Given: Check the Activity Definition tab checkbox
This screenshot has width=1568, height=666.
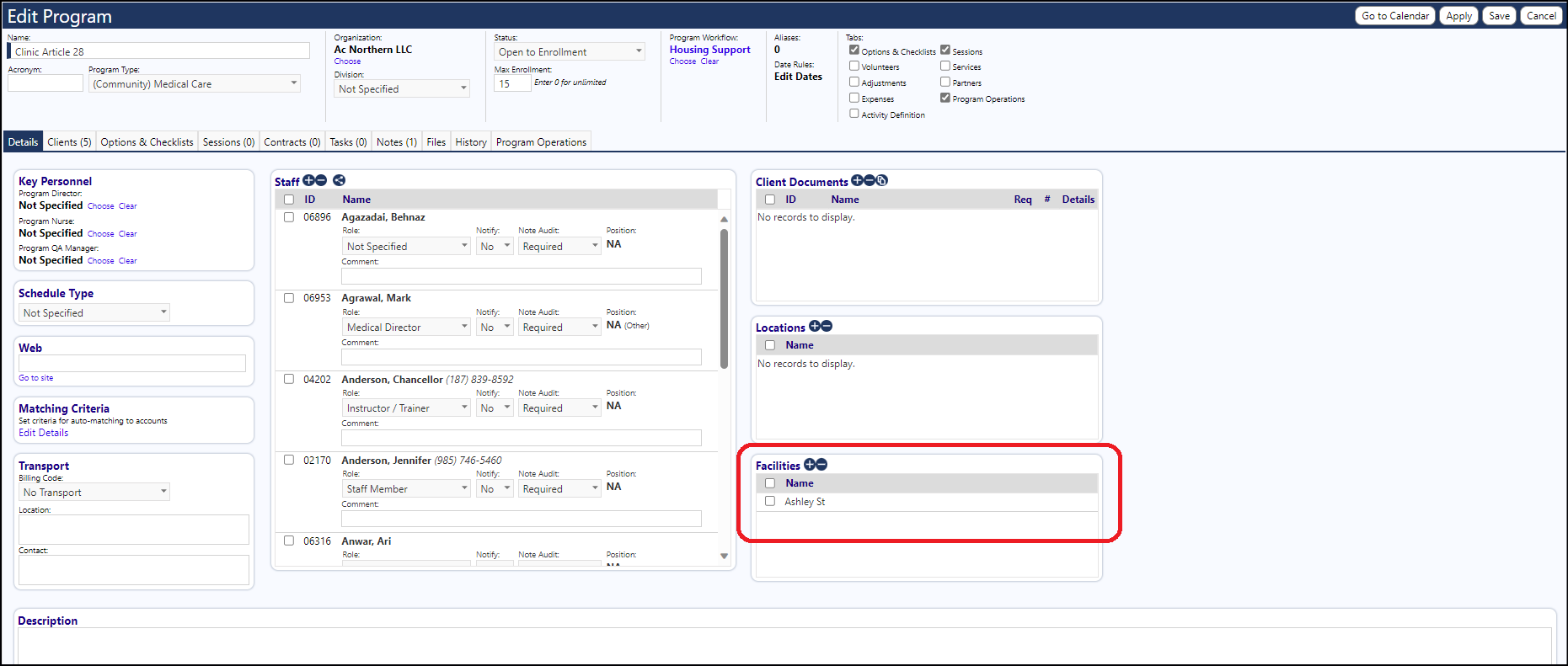Looking at the screenshot, I should tap(854, 114).
